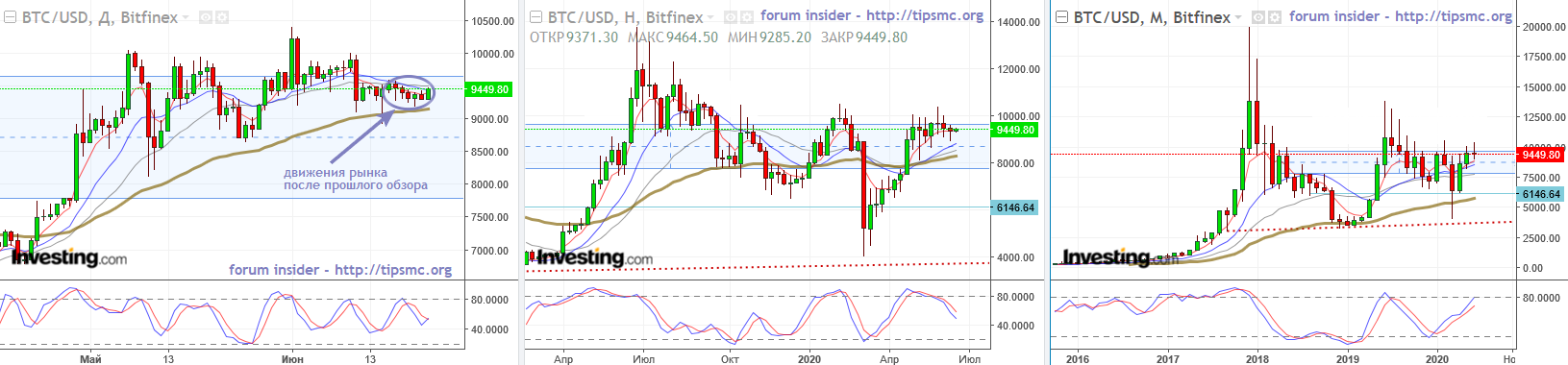Image resolution: width=1568 pixels, height=365 pixels.
Task: Select green 9449.80 price label on weekly chart
Action: tap(1015, 130)
